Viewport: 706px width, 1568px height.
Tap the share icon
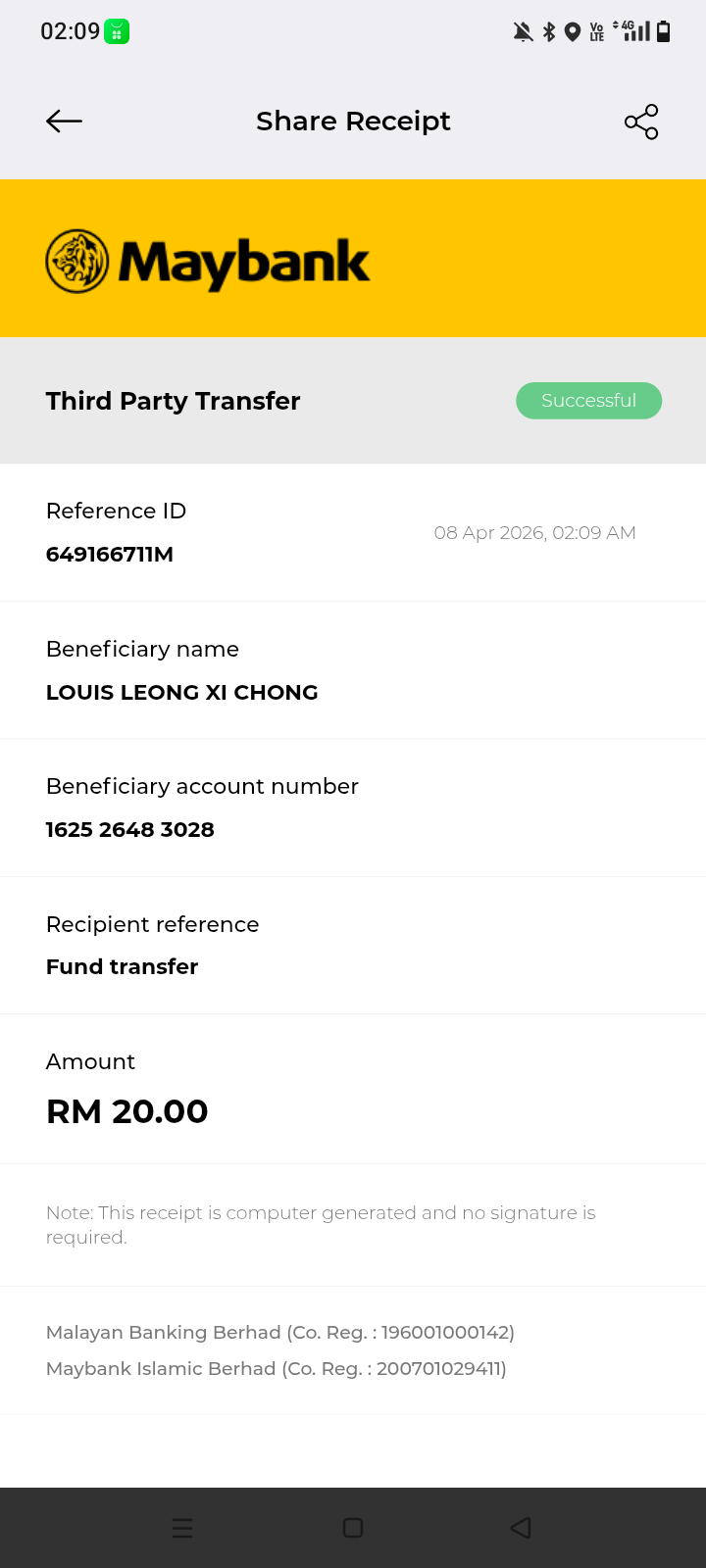641,122
